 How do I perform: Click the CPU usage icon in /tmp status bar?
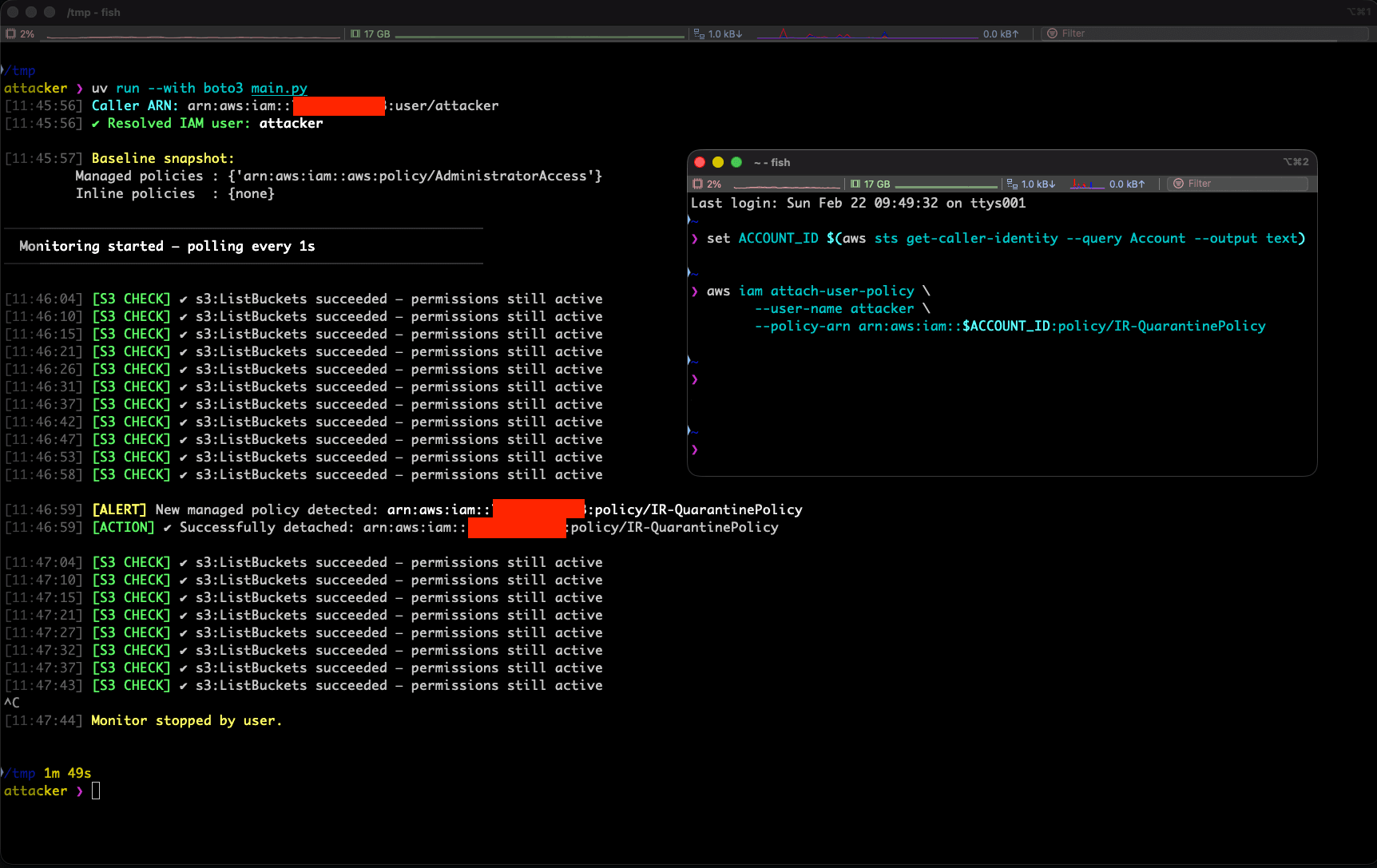pos(11,33)
